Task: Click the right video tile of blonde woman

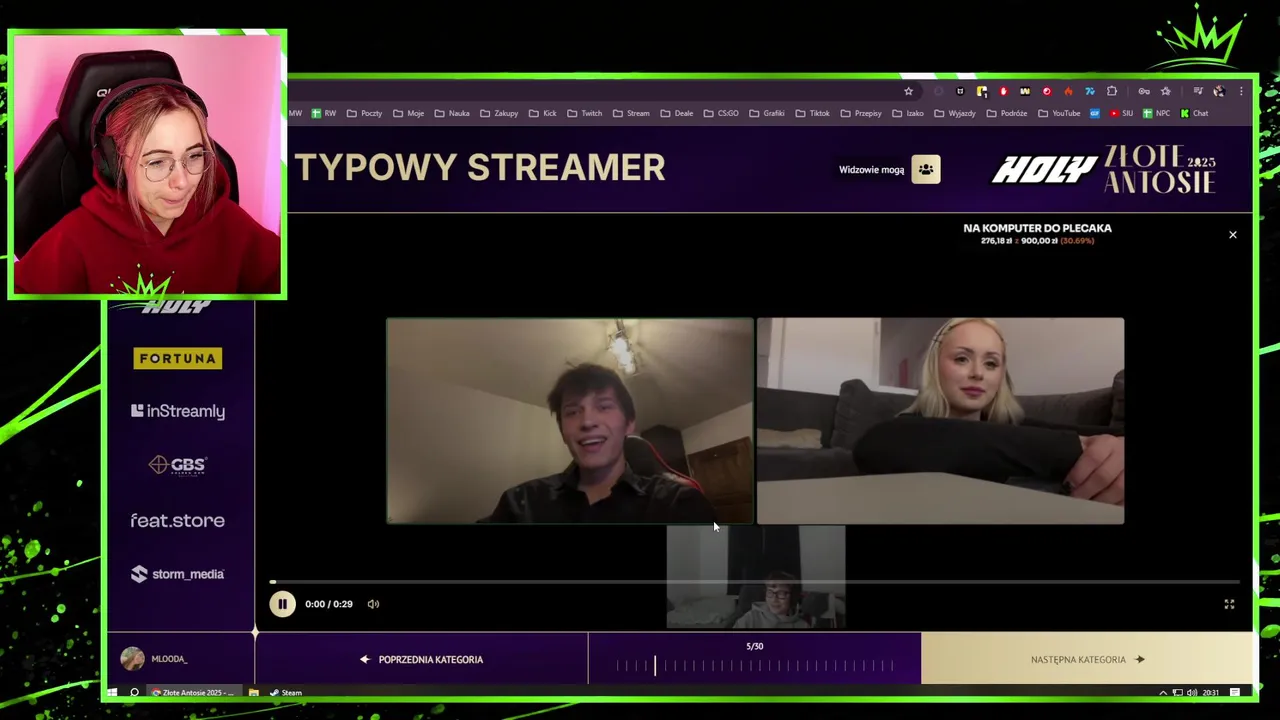Action: [x=940, y=421]
